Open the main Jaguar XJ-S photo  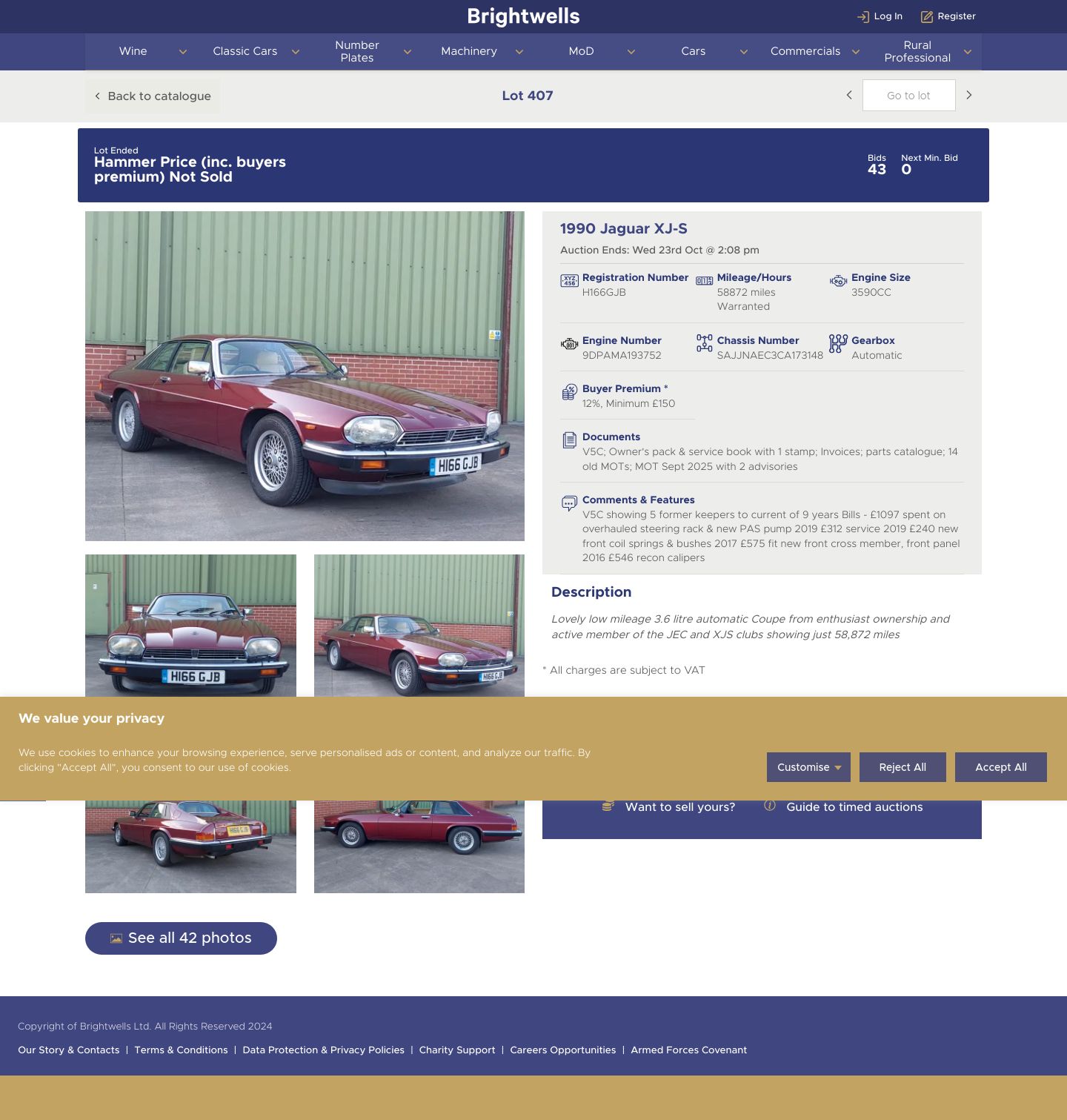(305, 377)
